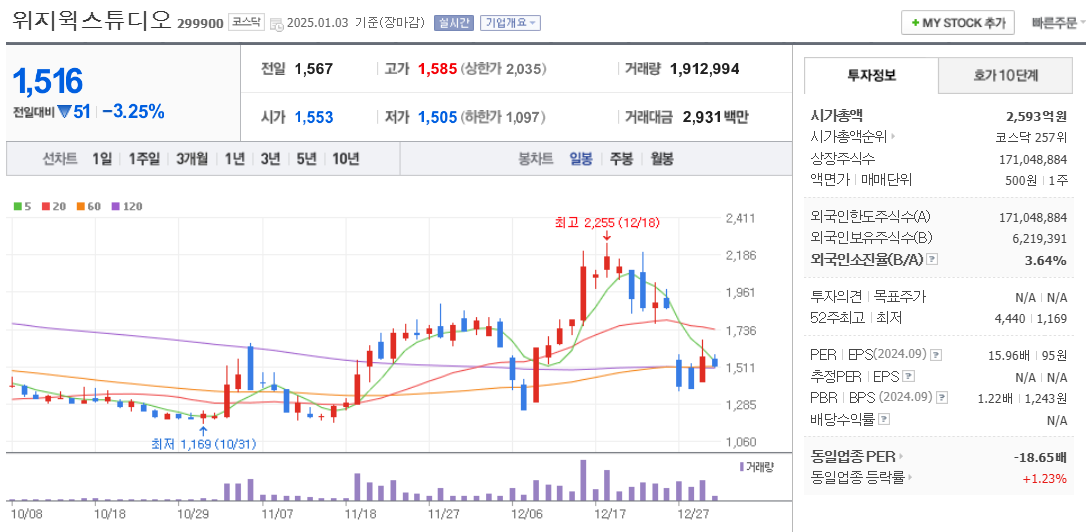
Task: Switch to the 투자정보 tab
Action: pos(871,76)
